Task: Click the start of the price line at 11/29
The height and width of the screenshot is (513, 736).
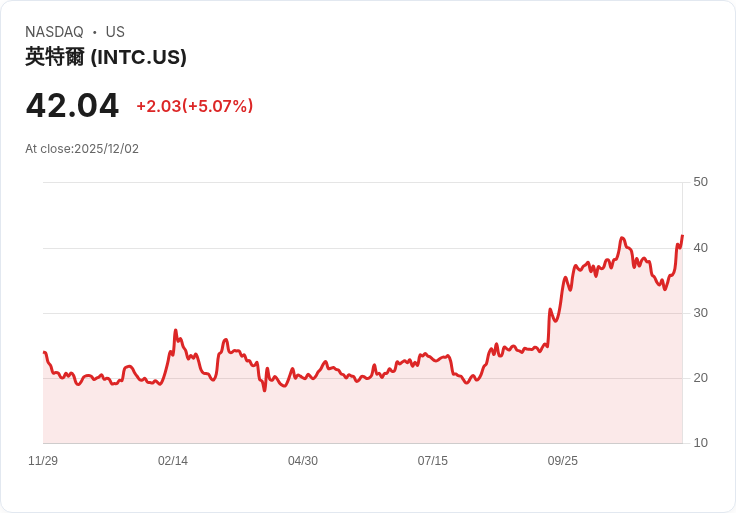Action: (44, 352)
